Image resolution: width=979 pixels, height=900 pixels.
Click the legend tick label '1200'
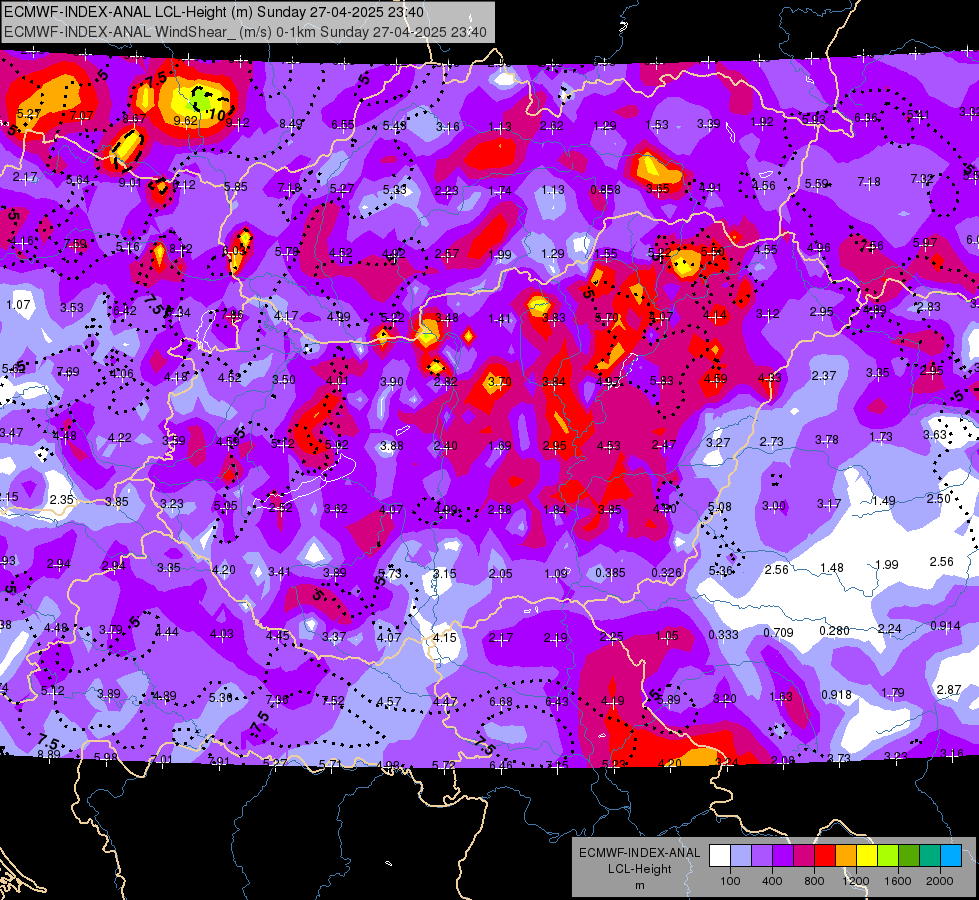(x=855, y=881)
